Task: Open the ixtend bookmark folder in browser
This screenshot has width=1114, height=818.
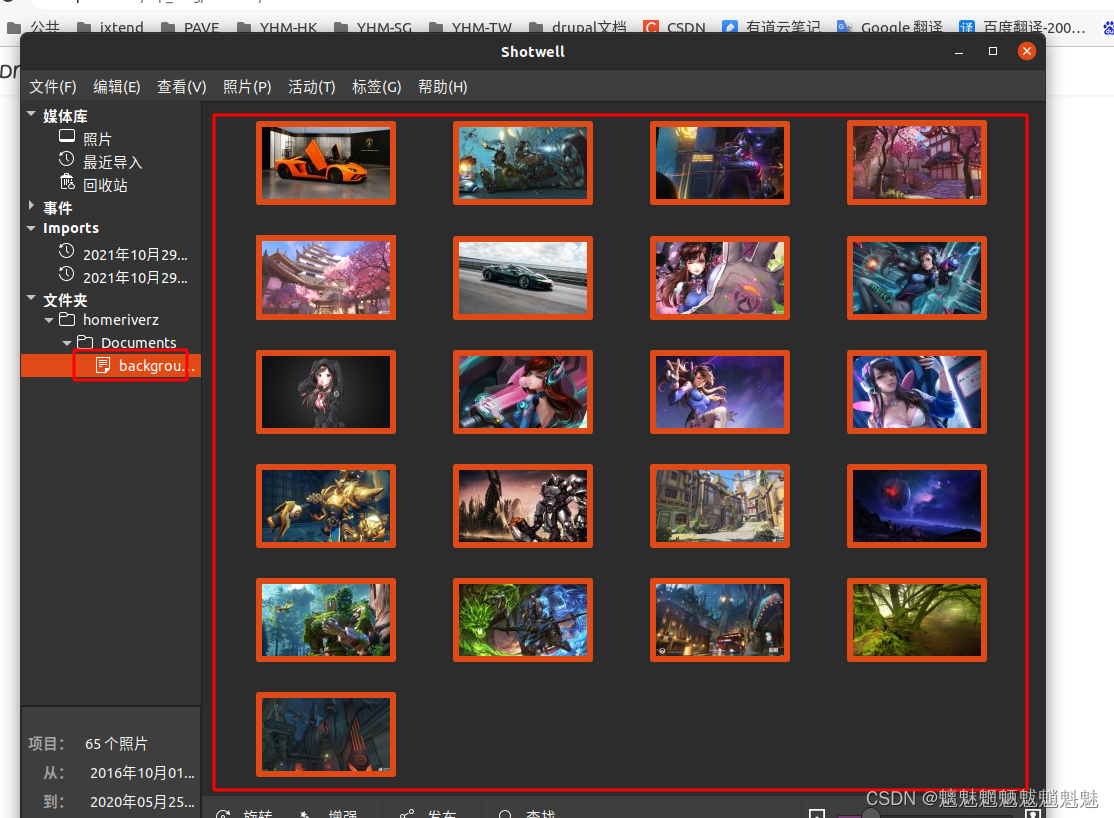Action: pyautogui.click(x=110, y=28)
